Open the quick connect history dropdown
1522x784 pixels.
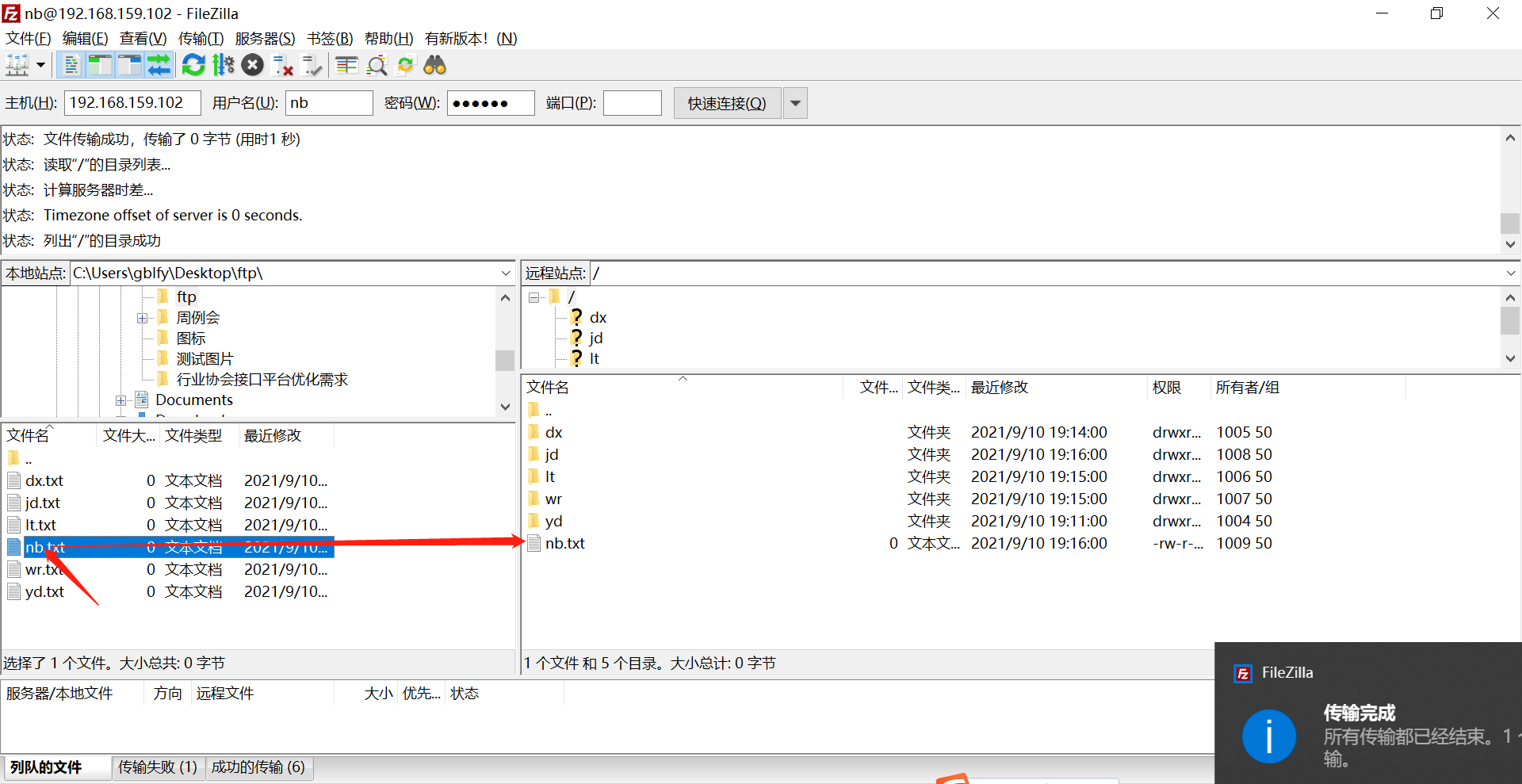click(795, 103)
